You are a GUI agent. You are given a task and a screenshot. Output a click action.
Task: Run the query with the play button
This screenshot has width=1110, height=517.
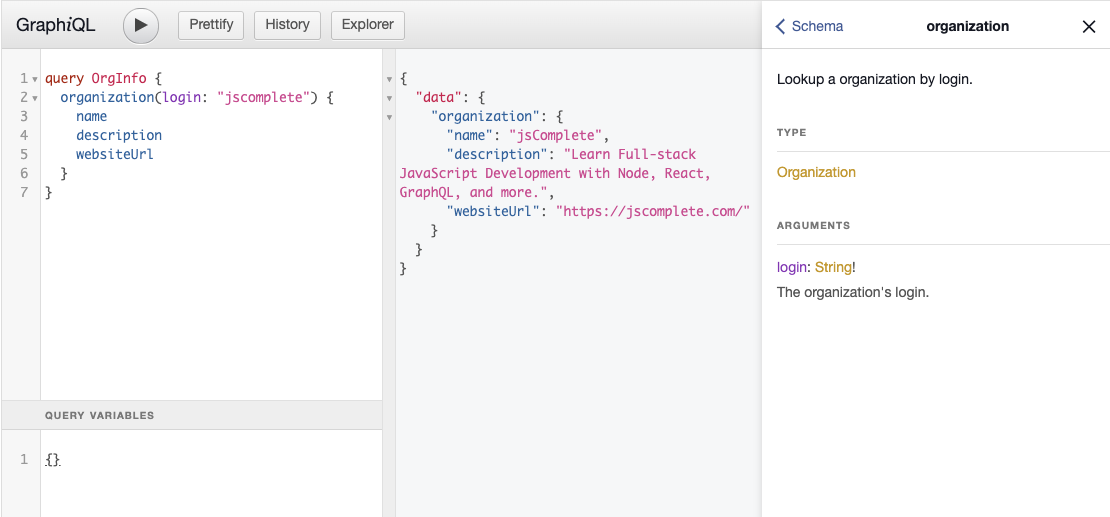(141, 25)
